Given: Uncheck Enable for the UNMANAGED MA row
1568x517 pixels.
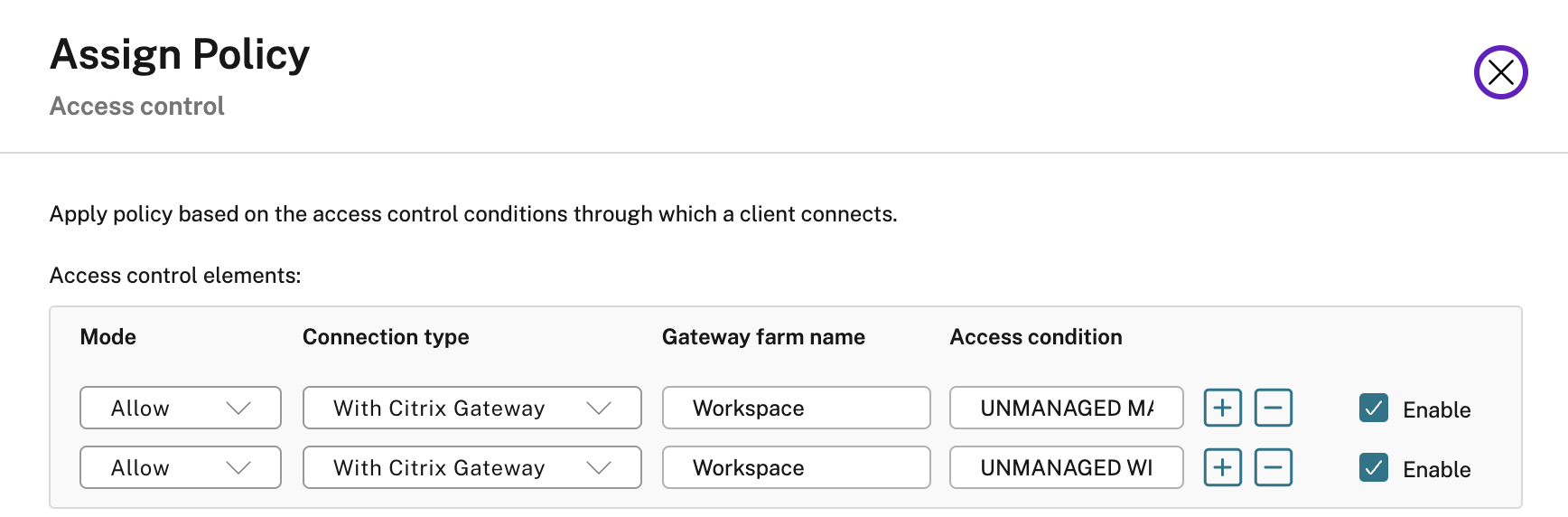Looking at the screenshot, I should pos(1373,409).
